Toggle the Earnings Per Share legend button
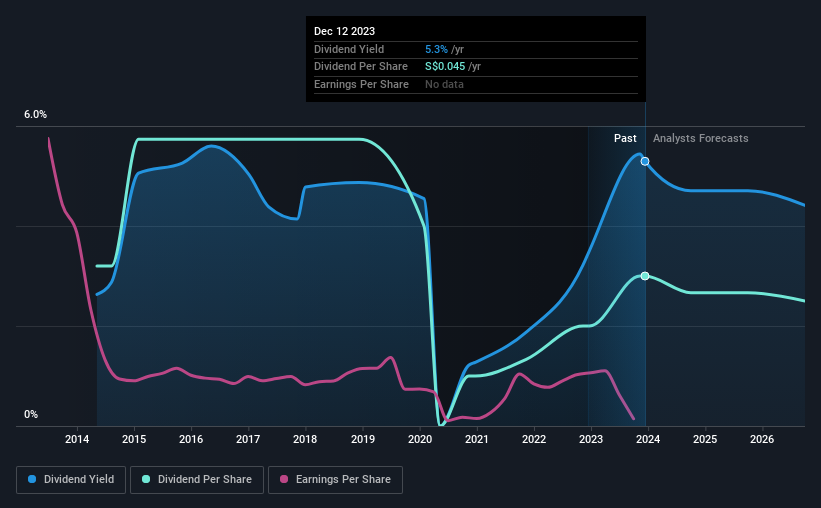821x508 pixels. pos(335,480)
